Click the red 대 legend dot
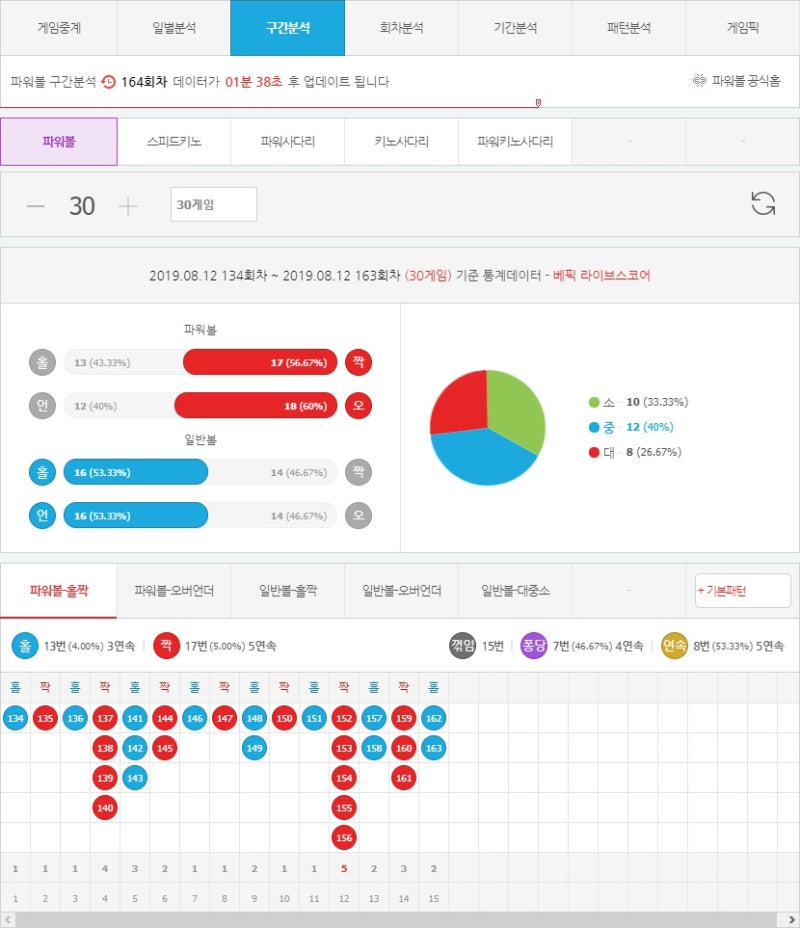This screenshot has height=928, width=800. (594, 452)
